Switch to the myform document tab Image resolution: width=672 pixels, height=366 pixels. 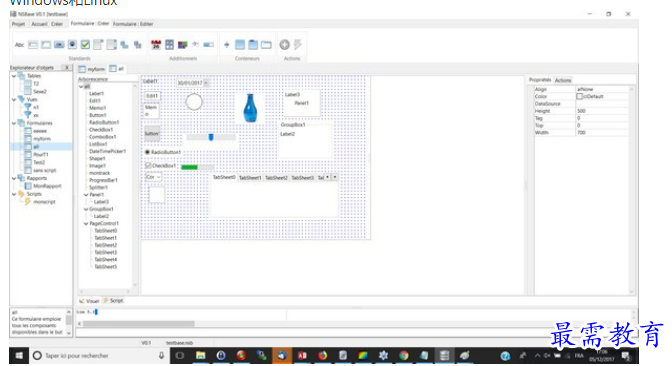(92, 69)
